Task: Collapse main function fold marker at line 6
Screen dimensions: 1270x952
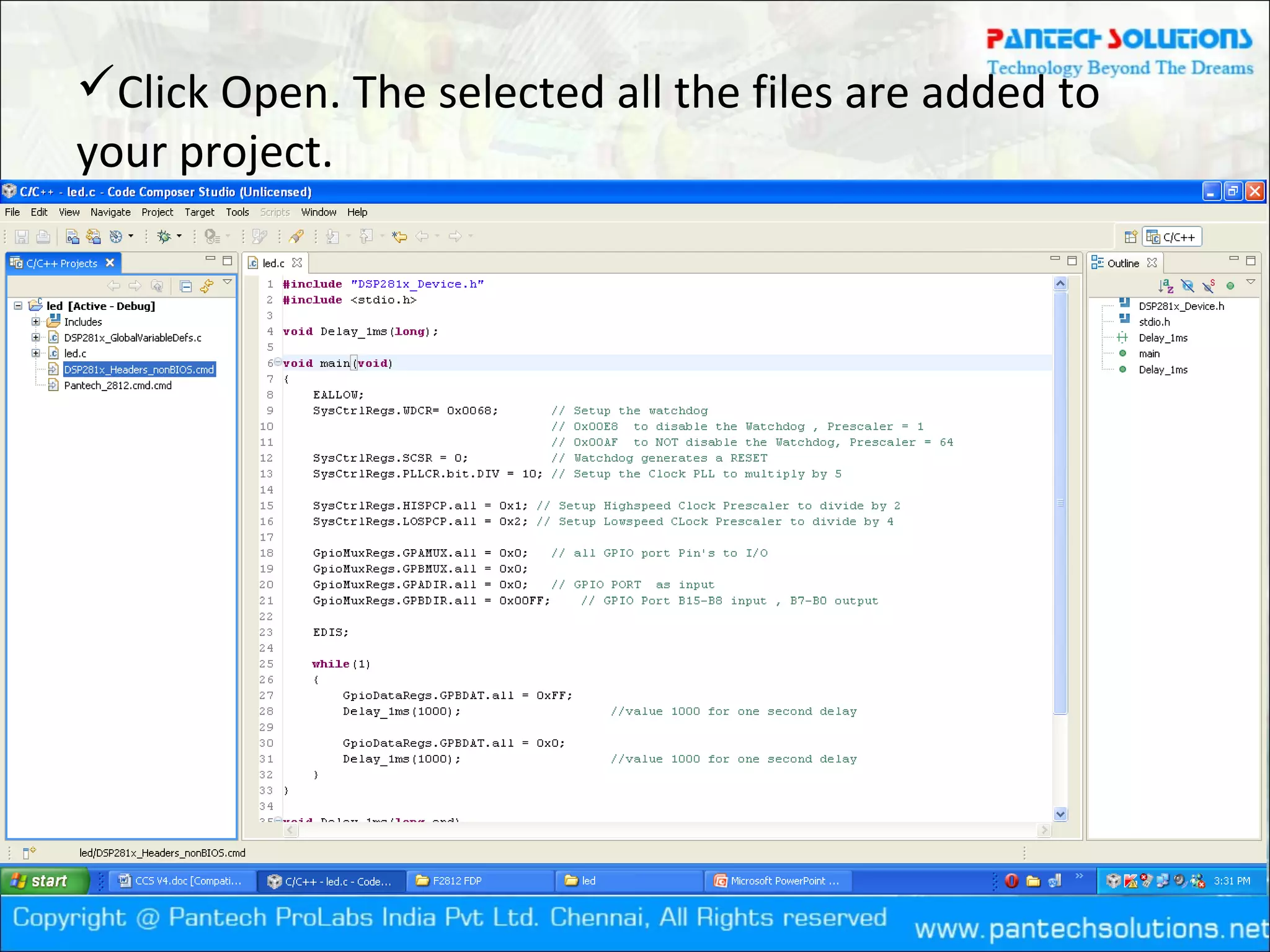Action: [278, 362]
